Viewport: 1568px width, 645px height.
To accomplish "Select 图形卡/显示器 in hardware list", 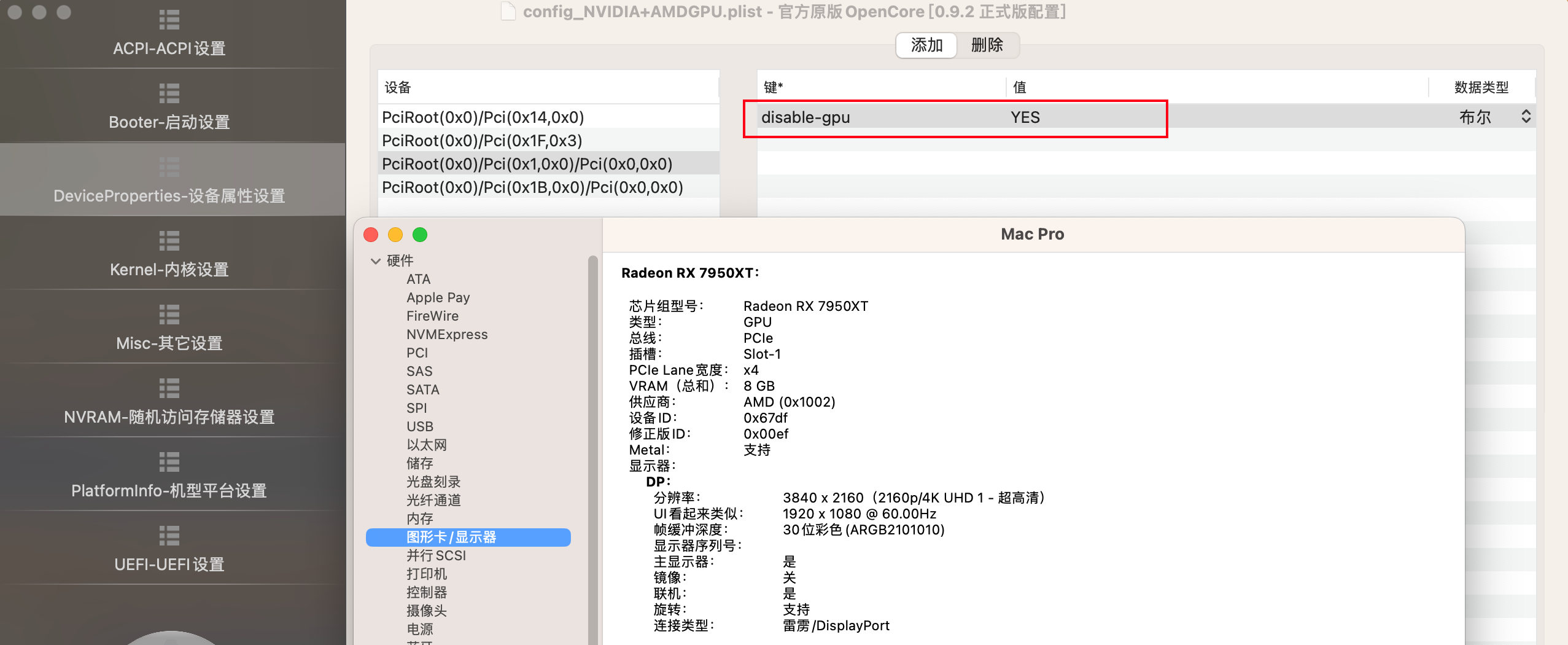I will point(468,537).
